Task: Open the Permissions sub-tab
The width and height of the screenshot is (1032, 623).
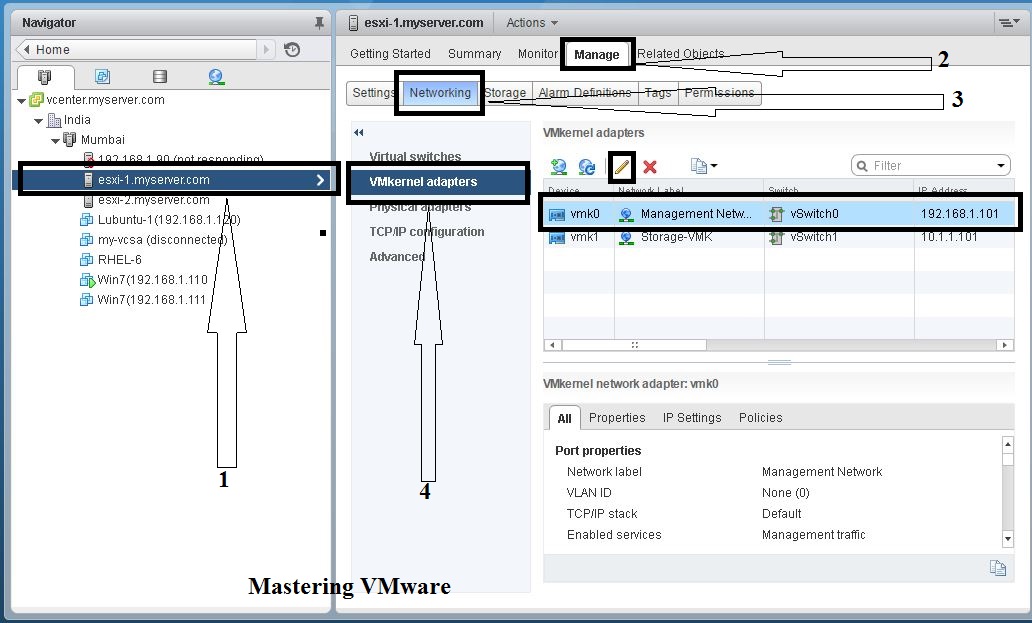Action: click(x=719, y=93)
